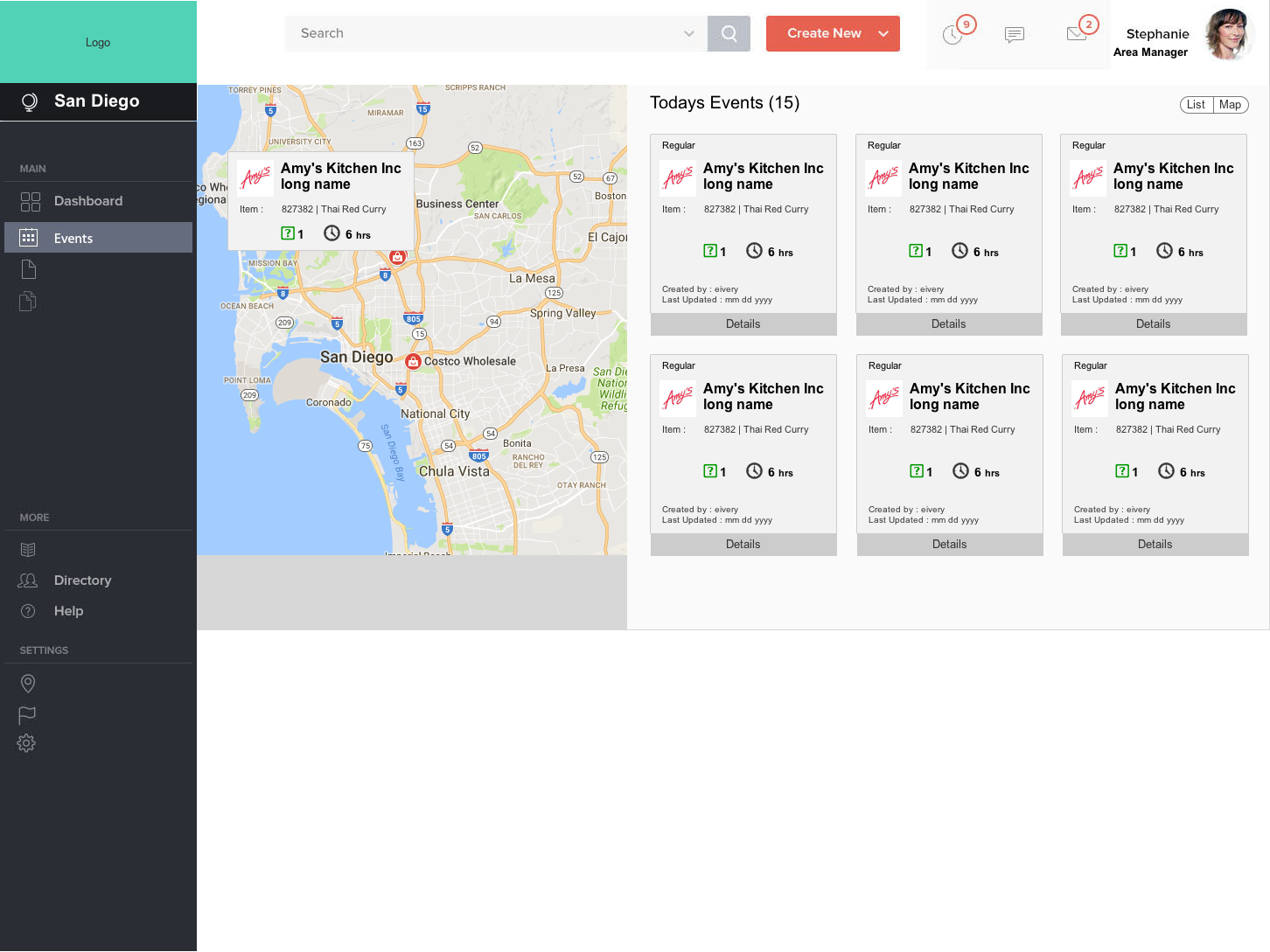Open the chat messages icon in header
The width and height of the screenshot is (1270, 952).
point(1014,35)
